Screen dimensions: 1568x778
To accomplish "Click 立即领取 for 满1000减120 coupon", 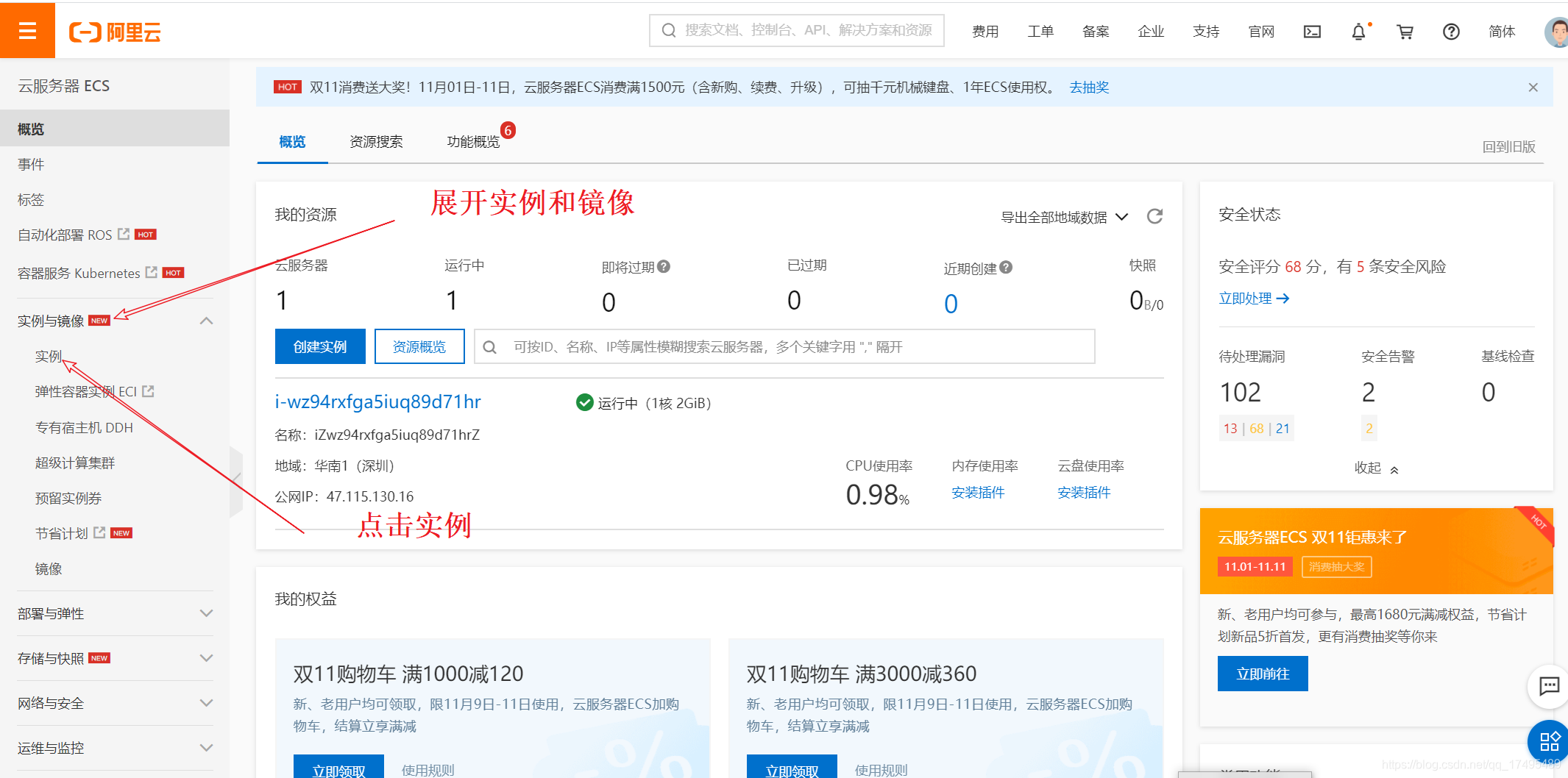I will click(x=338, y=766).
